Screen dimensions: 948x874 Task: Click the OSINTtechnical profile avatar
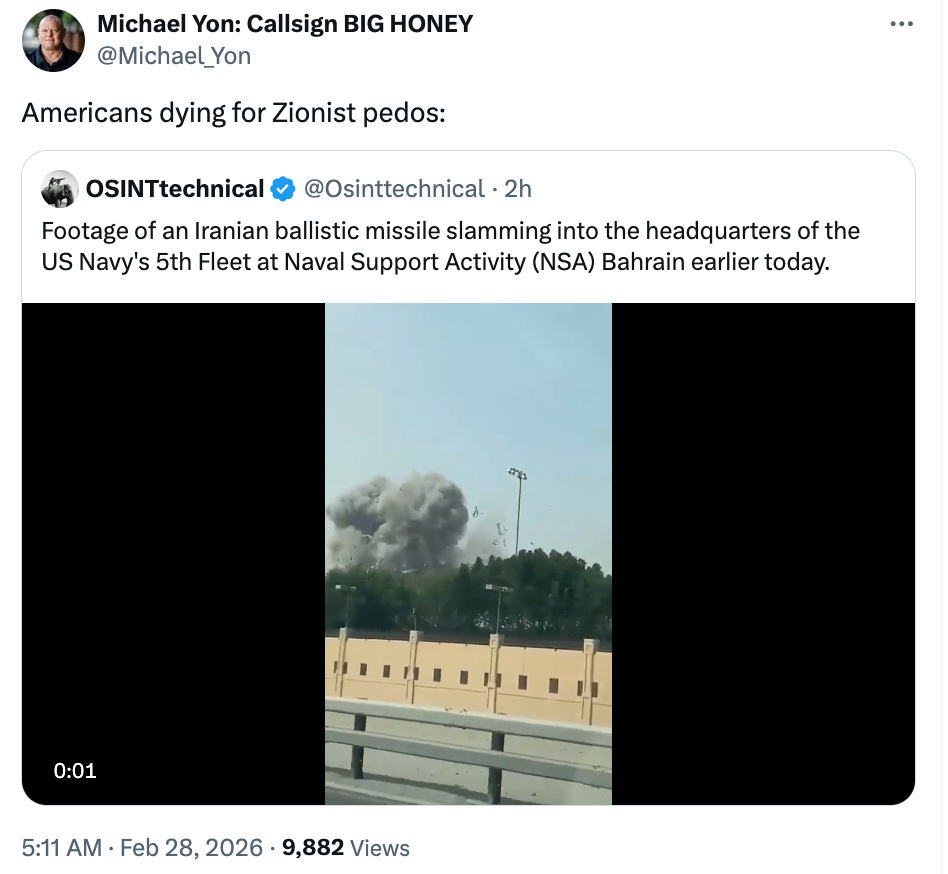(x=60, y=188)
